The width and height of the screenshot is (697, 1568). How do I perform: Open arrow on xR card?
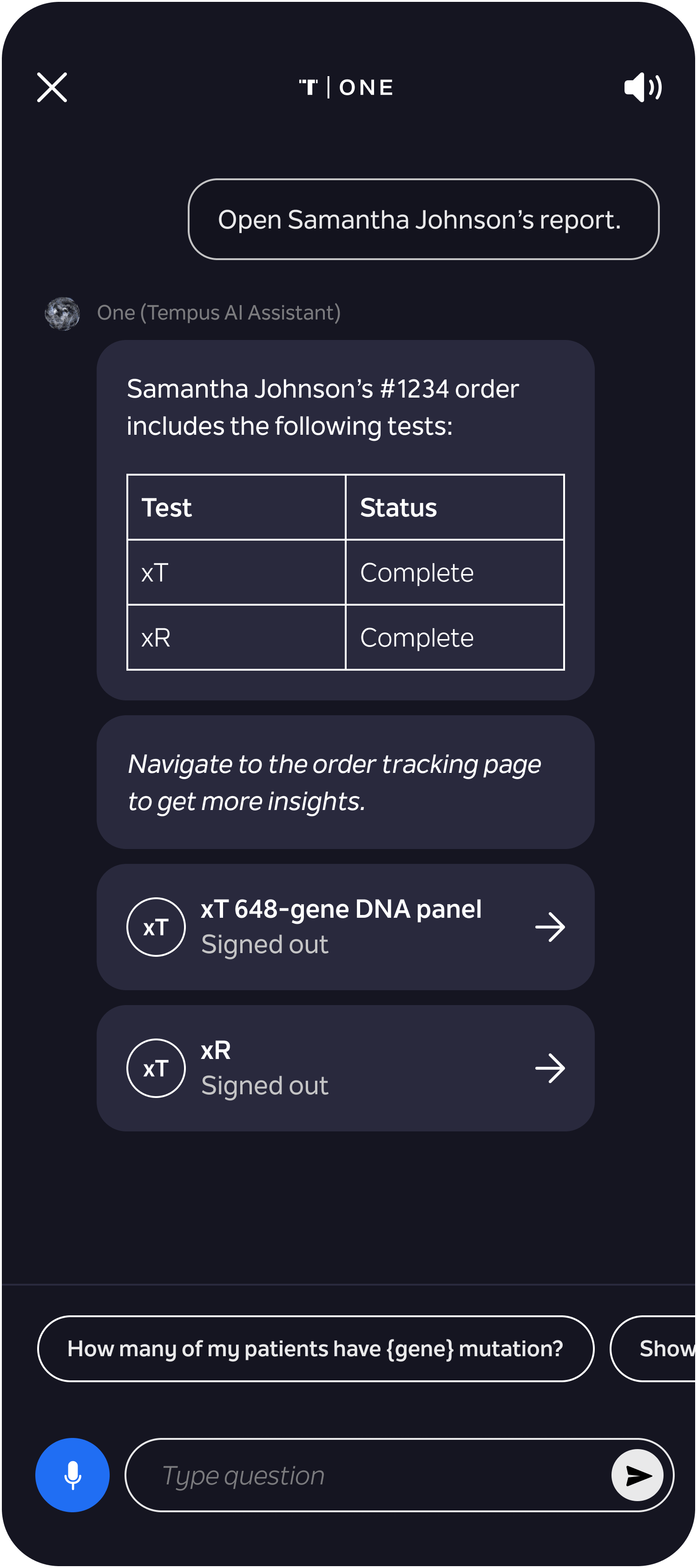[x=550, y=1068]
